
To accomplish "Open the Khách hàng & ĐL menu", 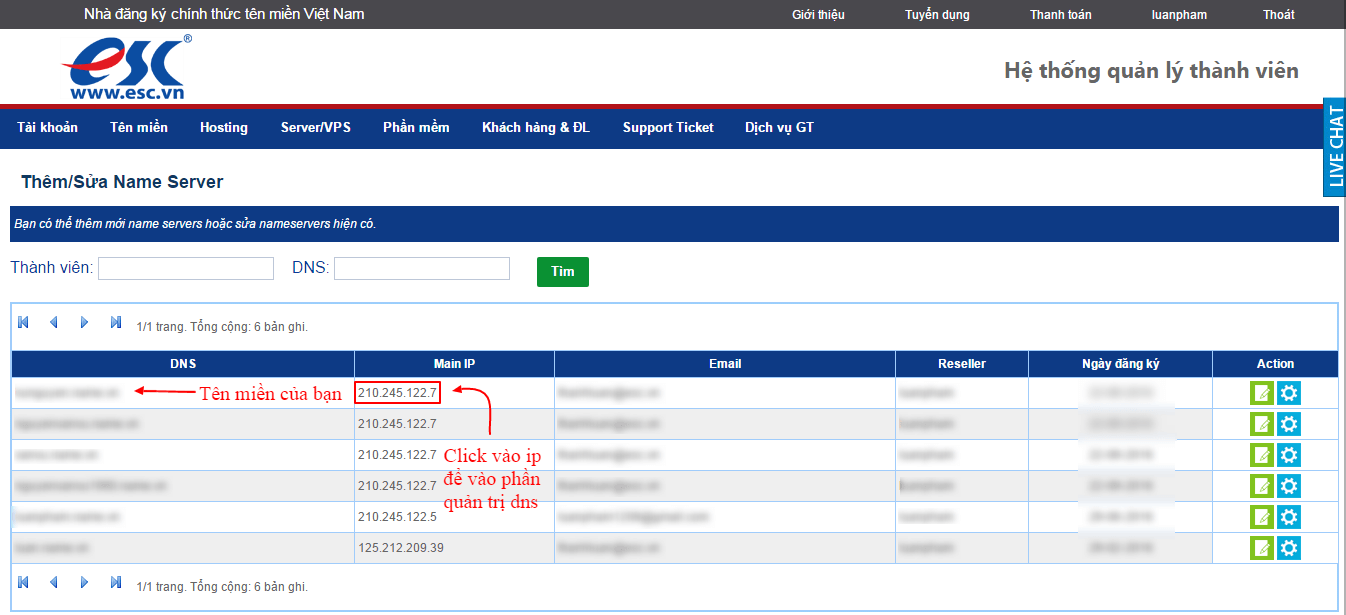I will [536, 127].
